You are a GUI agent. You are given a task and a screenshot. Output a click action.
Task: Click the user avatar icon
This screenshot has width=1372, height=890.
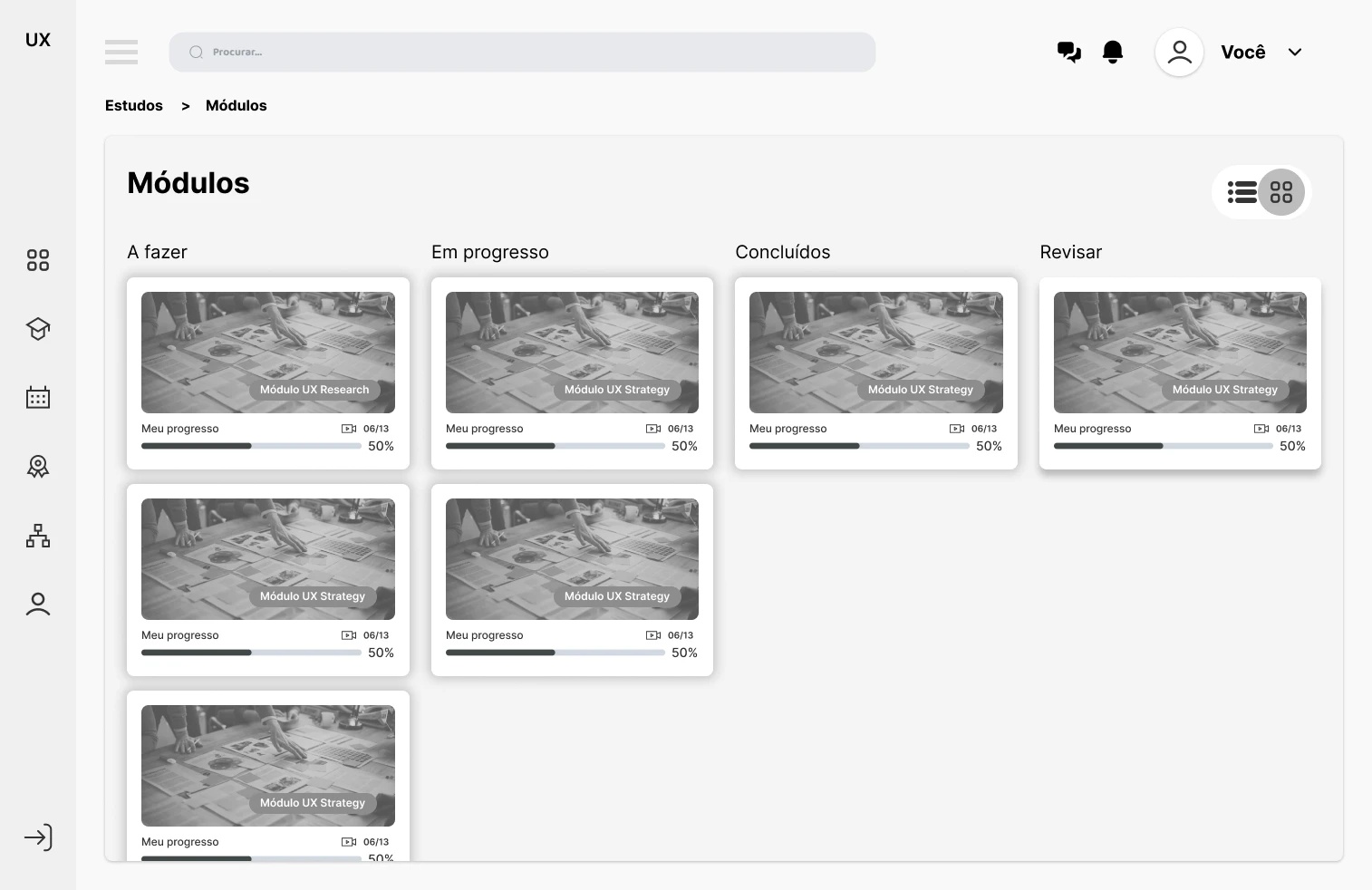[1179, 52]
